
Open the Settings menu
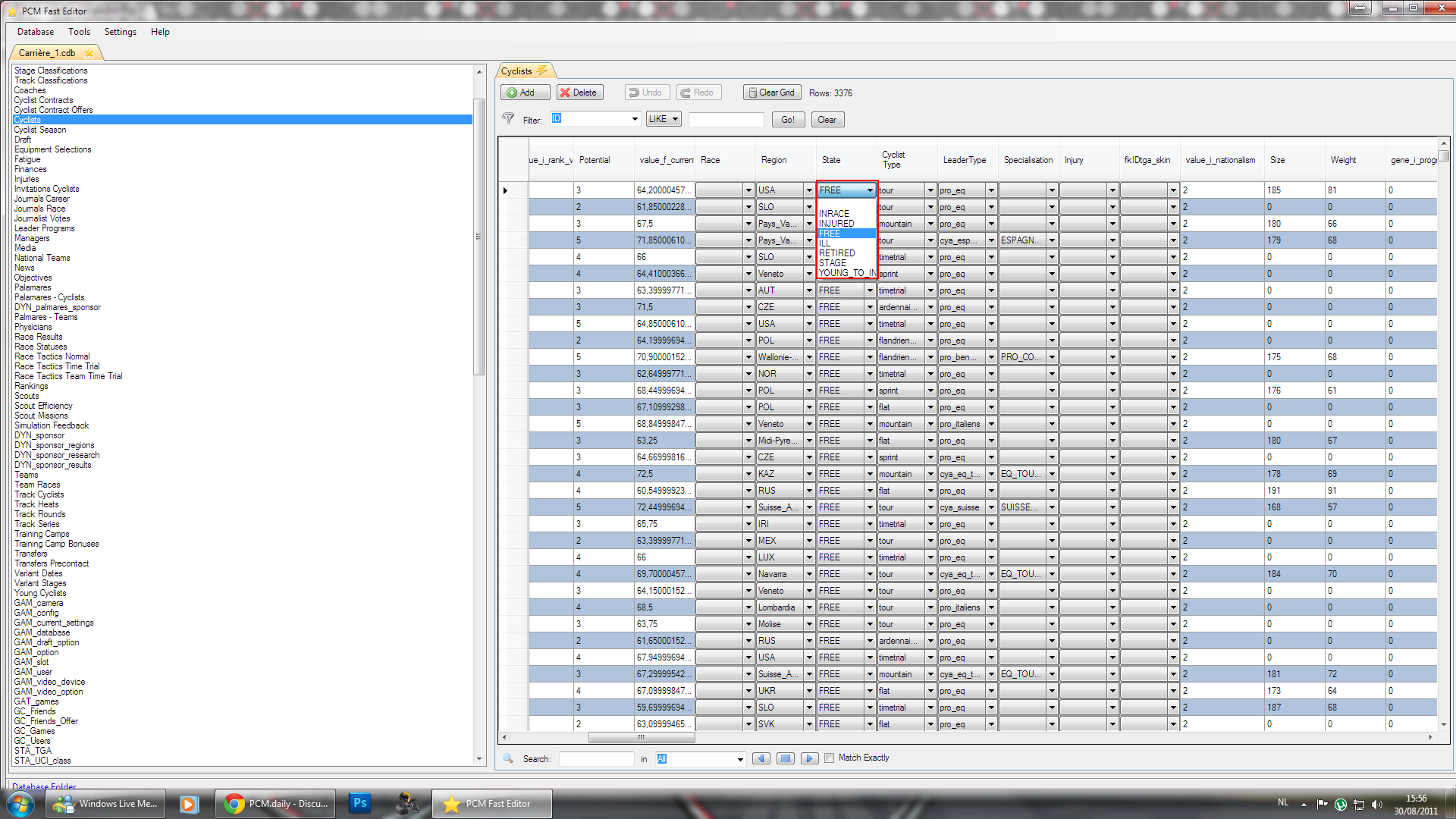120,32
